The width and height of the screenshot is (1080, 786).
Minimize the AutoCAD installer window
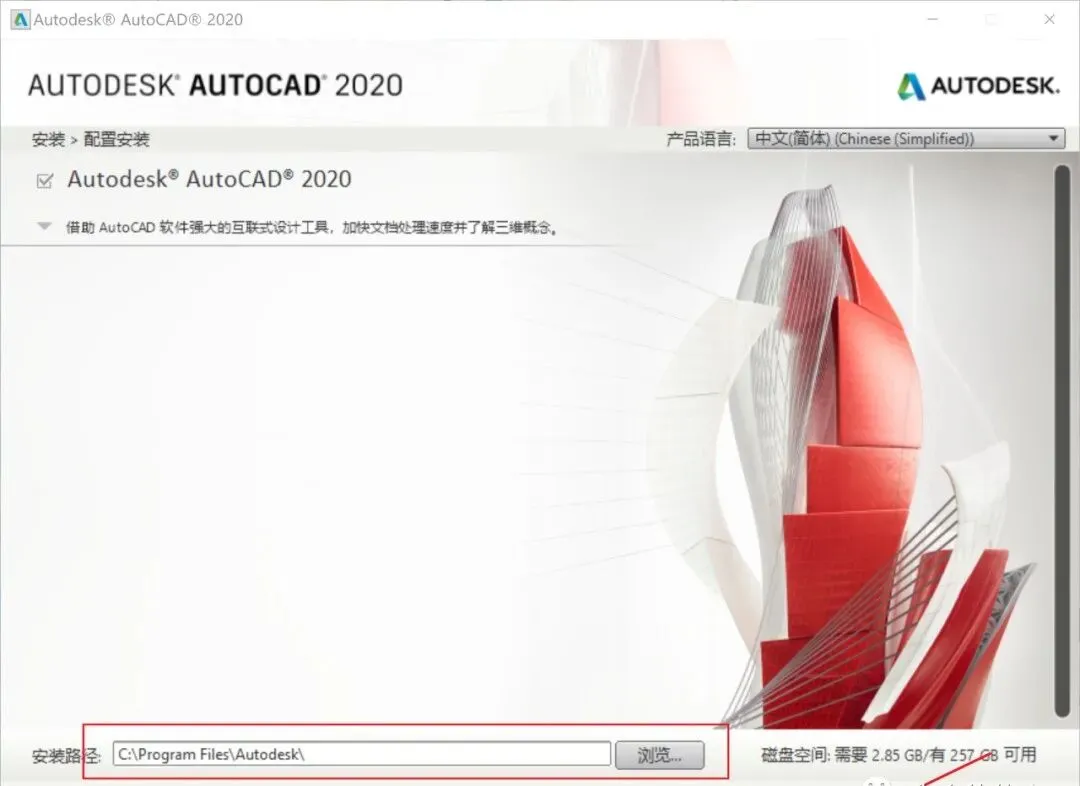point(933,19)
